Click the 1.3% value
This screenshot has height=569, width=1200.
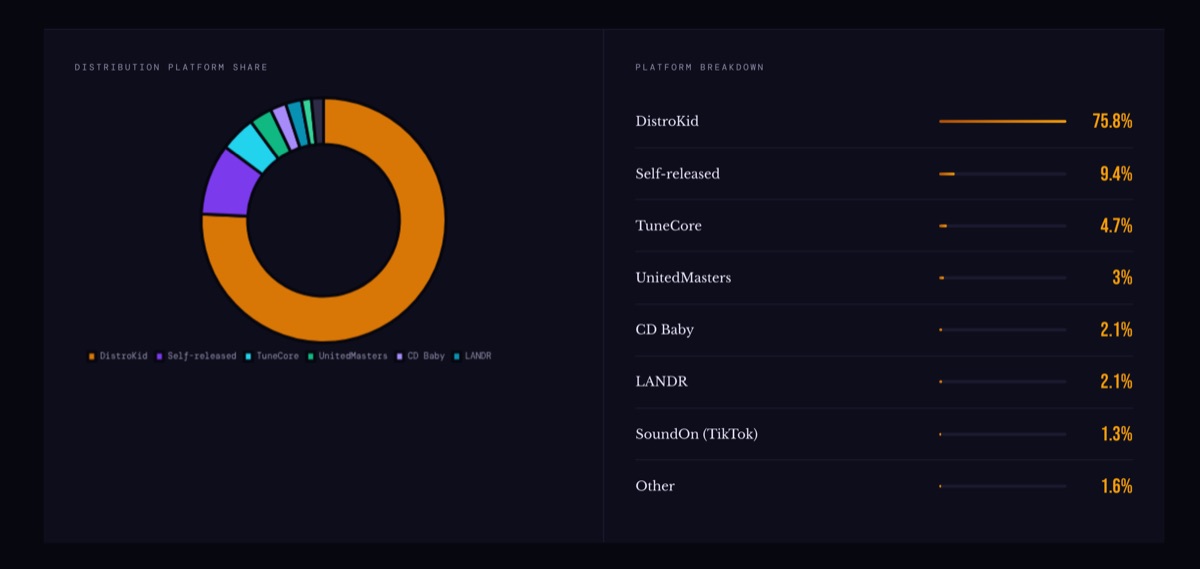(1116, 433)
